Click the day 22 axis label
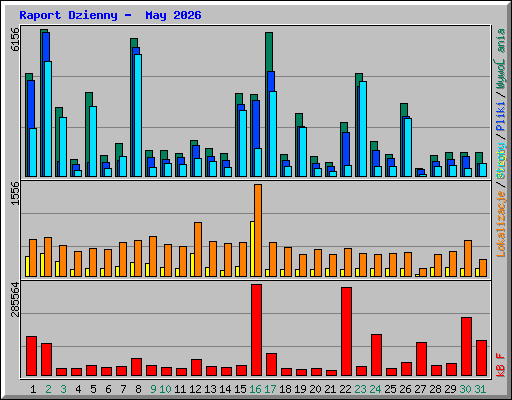 pyautogui.click(x=345, y=389)
